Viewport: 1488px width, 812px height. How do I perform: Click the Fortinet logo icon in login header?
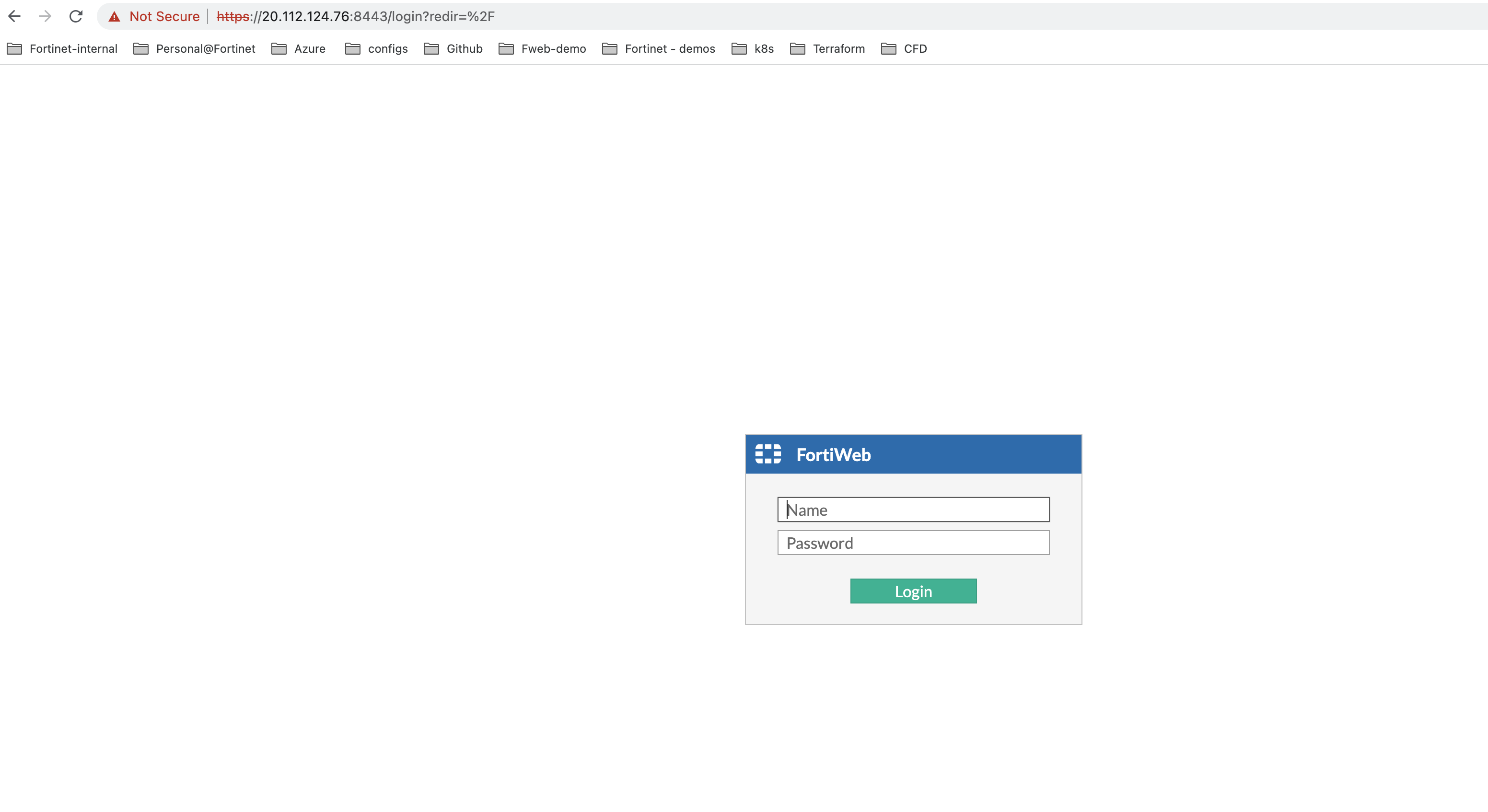click(x=767, y=454)
